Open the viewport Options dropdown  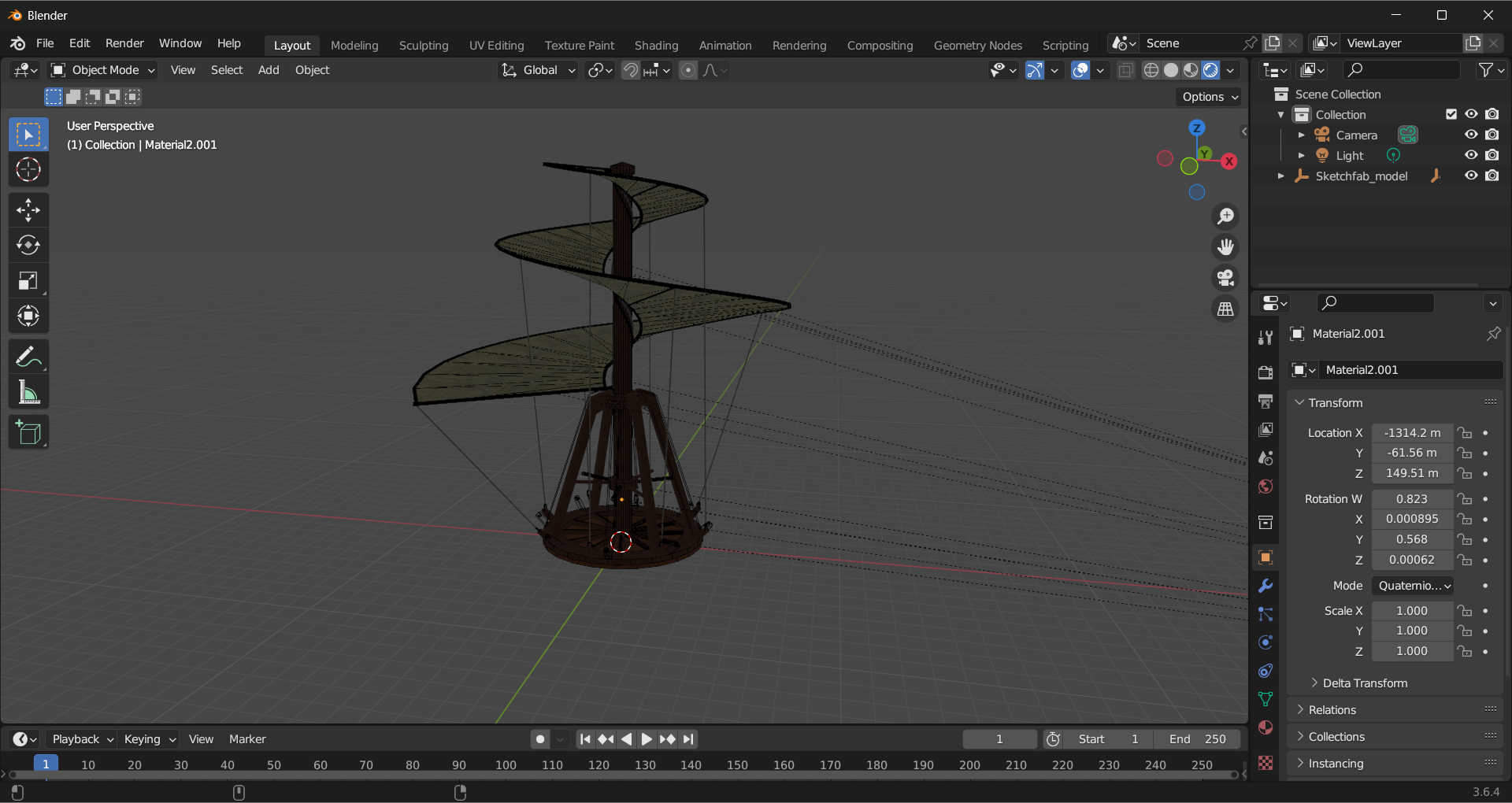(x=1210, y=97)
